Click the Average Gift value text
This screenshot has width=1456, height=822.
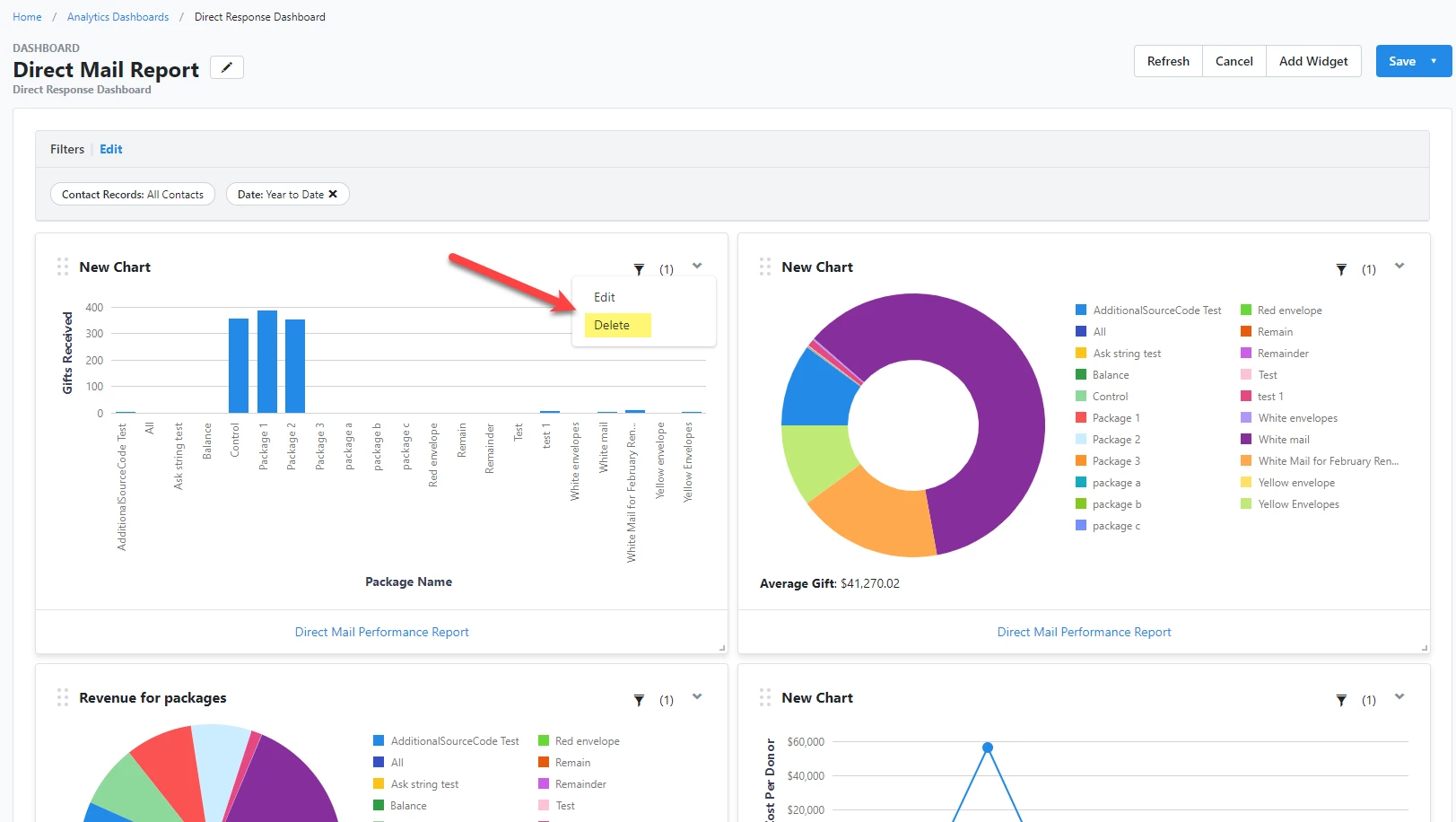870,583
